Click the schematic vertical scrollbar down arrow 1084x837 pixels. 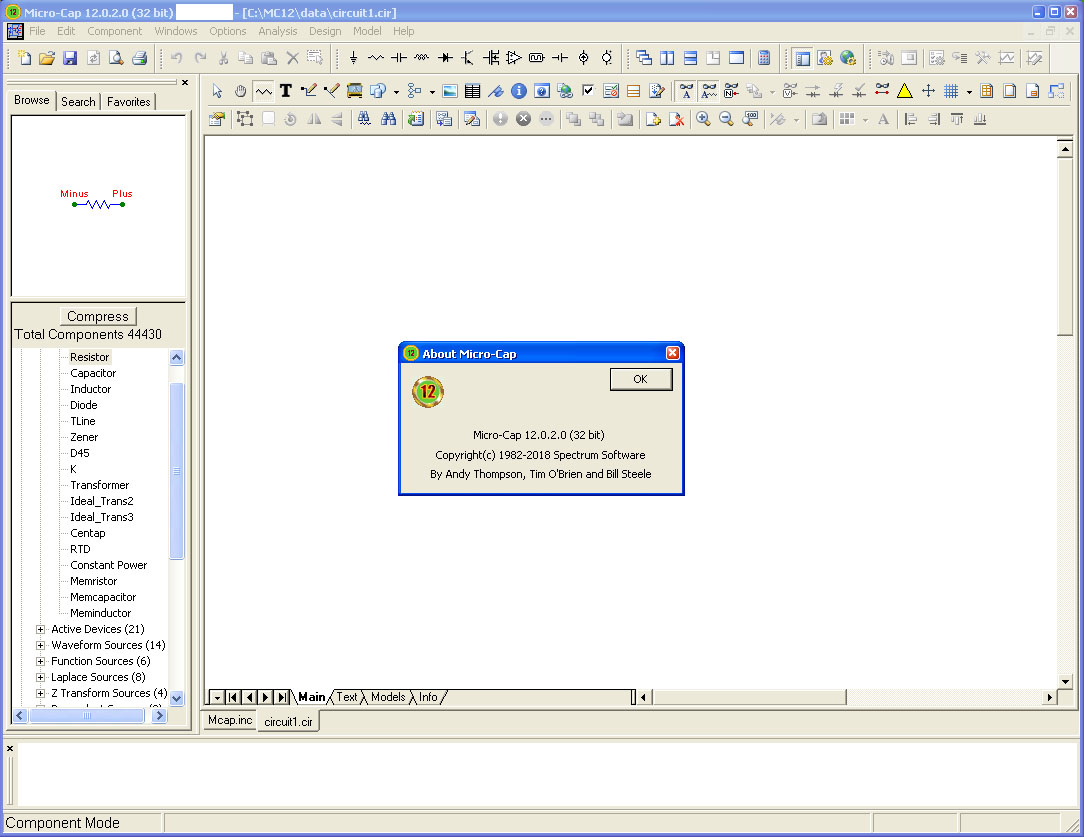coord(1065,681)
